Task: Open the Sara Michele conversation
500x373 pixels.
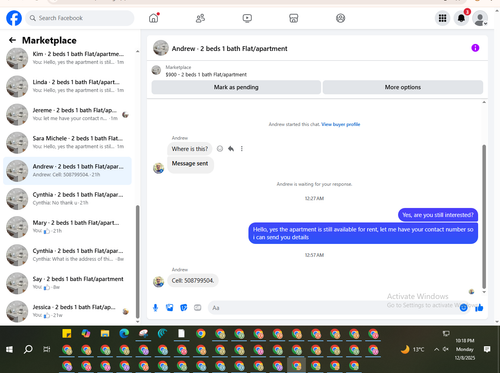Action: tap(68, 143)
